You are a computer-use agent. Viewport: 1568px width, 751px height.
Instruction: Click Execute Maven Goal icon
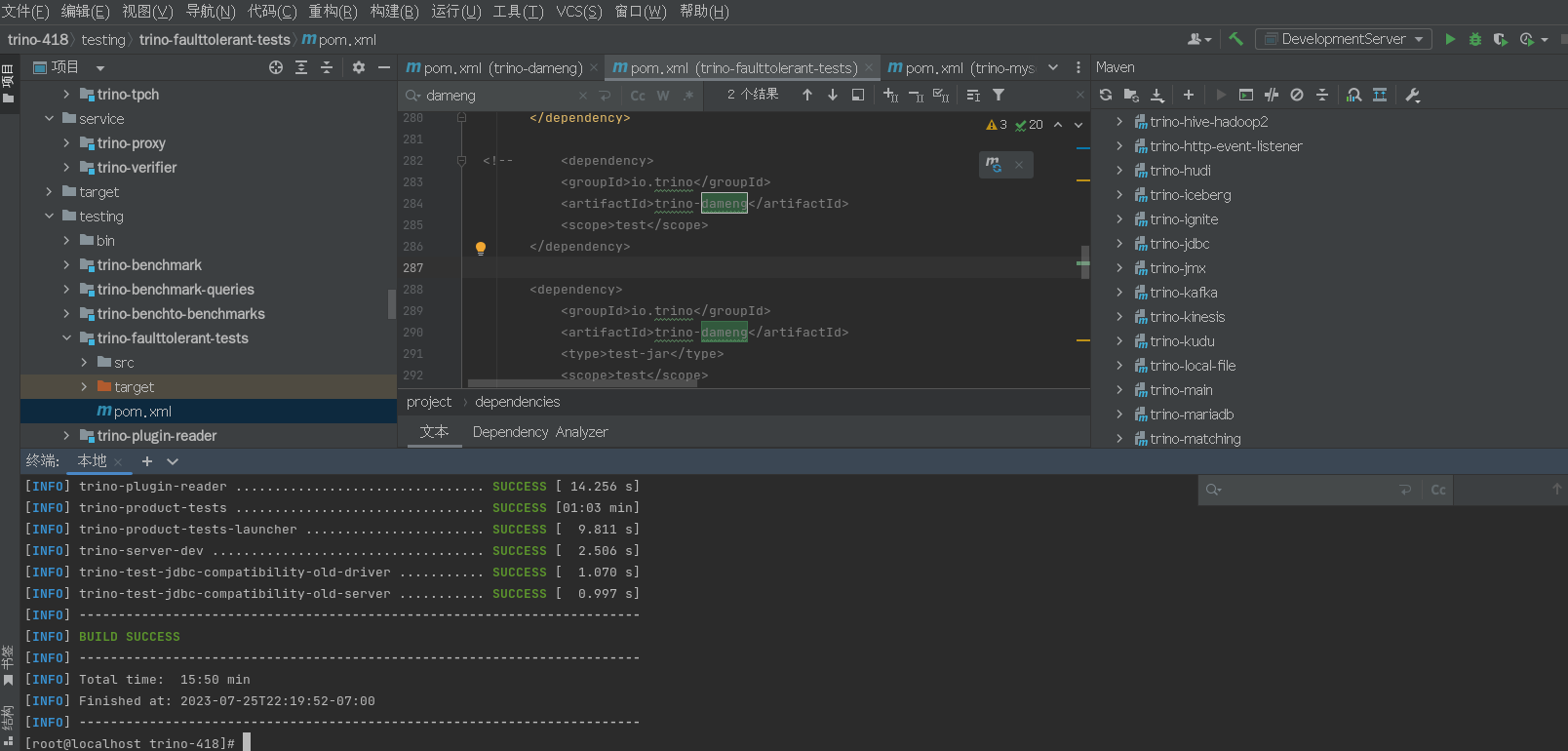[x=1246, y=95]
